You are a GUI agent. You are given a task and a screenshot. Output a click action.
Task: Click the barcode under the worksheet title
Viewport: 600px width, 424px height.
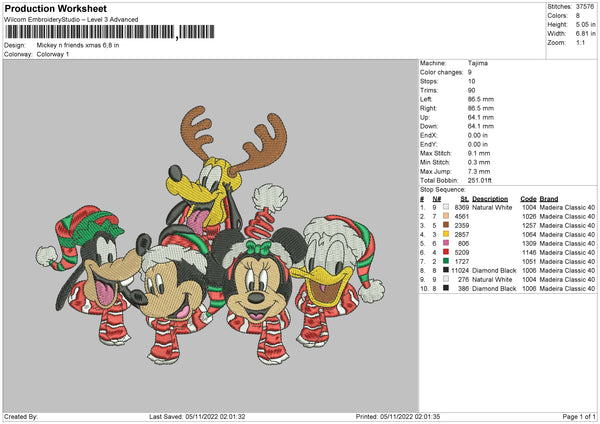(110, 32)
